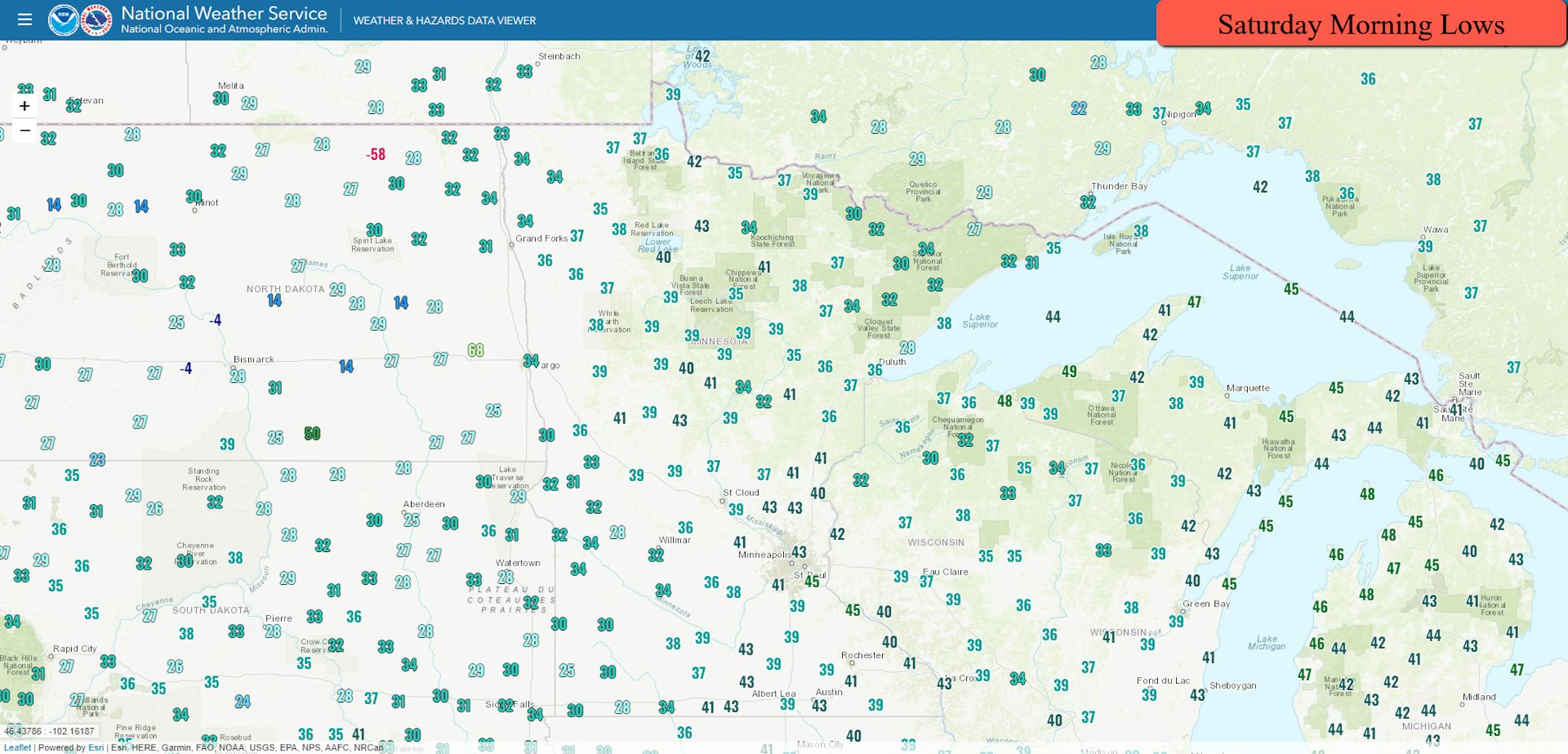Select the dark green 50 temperature marker

[312, 434]
